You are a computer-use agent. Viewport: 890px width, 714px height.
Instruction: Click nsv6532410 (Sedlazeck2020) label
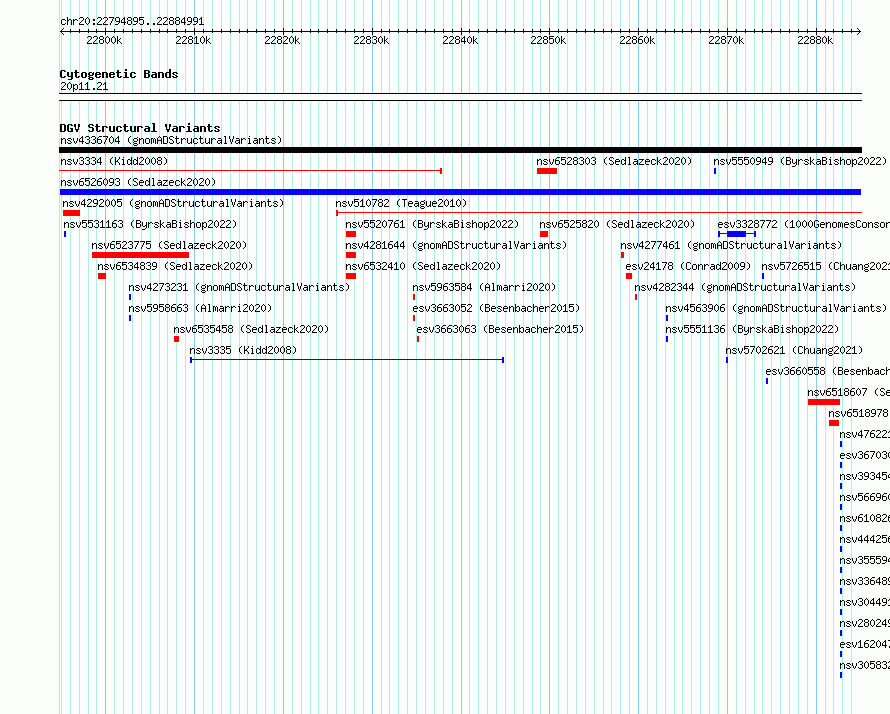click(x=423, y=266)
